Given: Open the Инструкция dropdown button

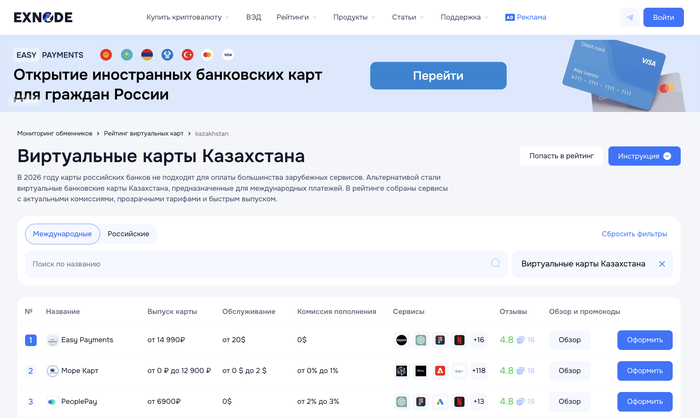Looking at the screenshot, I should (644, 156).
